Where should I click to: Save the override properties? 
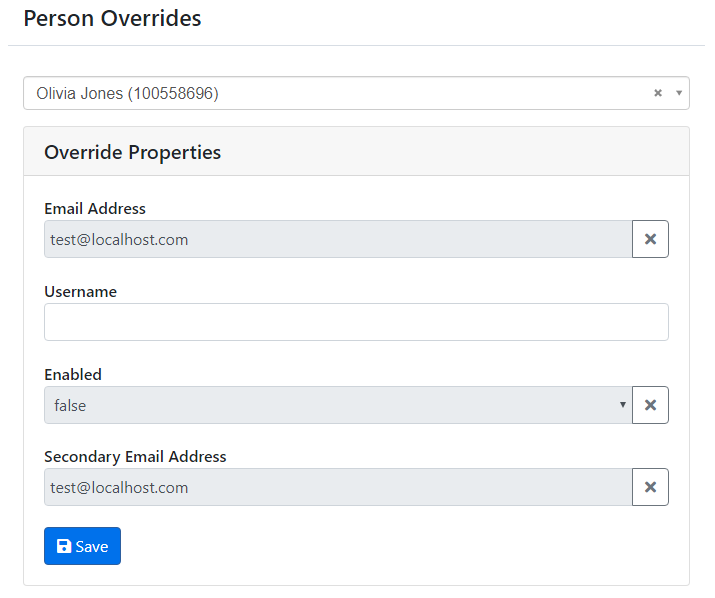83,546
